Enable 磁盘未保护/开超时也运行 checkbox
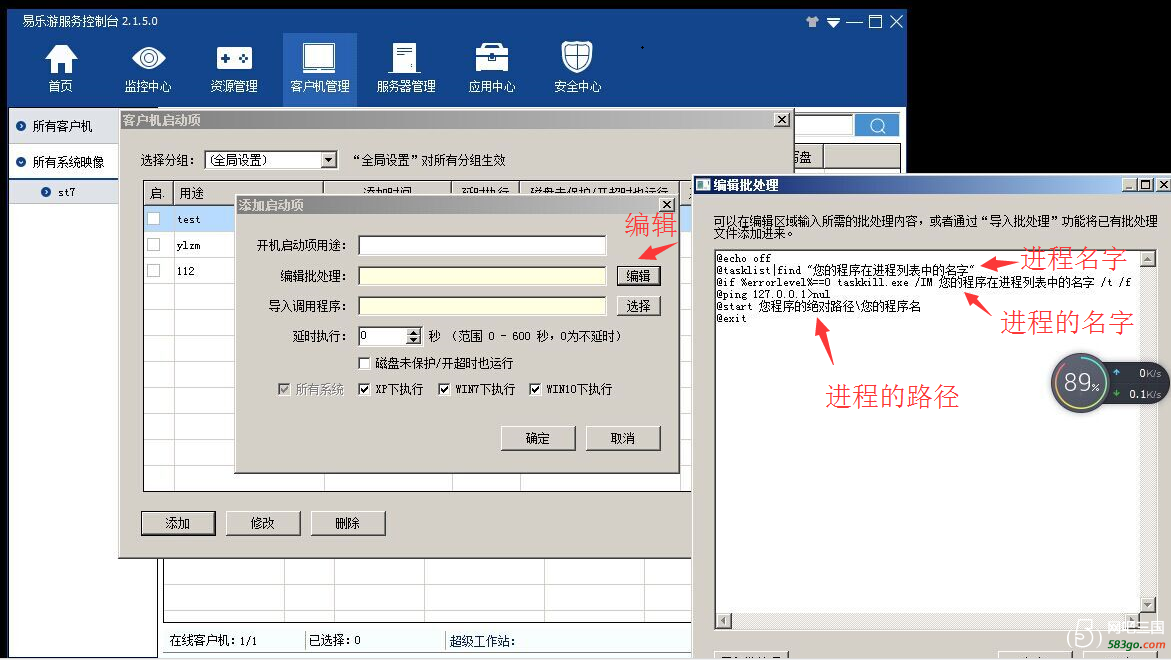The height and width of the screenshot is (660, 1171). pos(364,363)
